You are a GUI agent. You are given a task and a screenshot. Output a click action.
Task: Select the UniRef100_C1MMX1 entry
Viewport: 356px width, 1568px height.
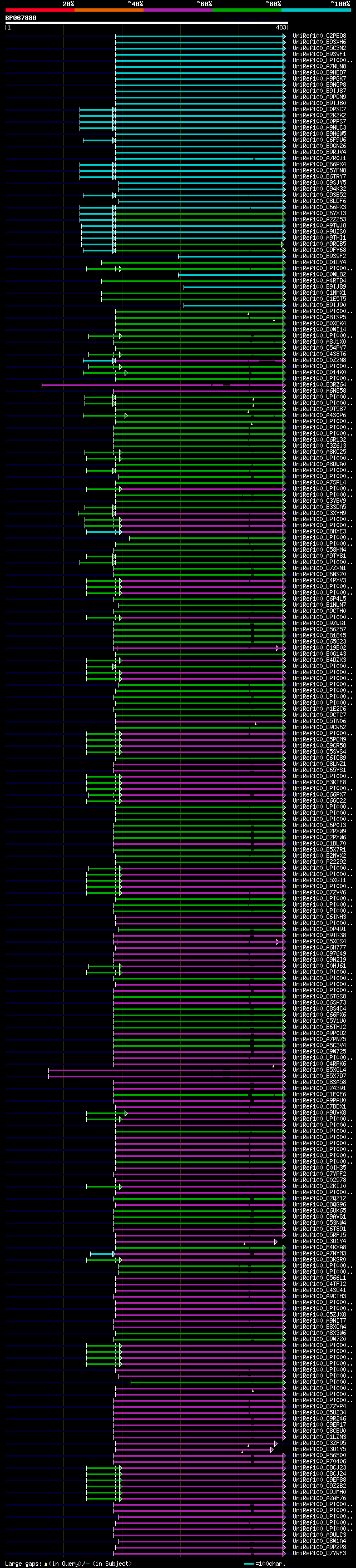click(319, 293)
